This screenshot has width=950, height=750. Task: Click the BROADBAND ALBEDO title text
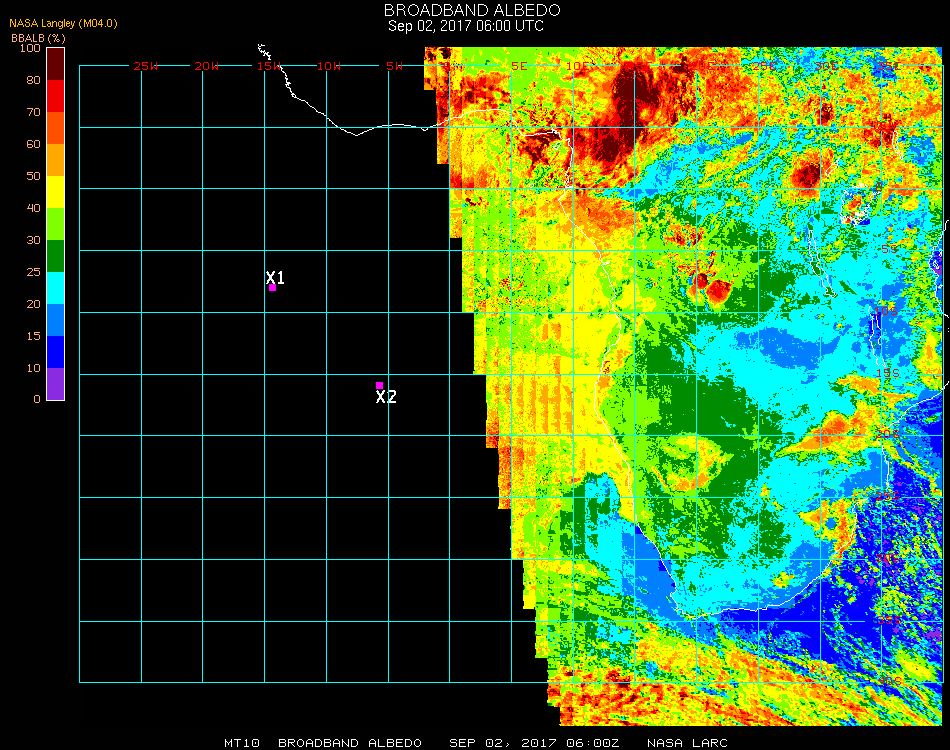[x=465, y=10]
